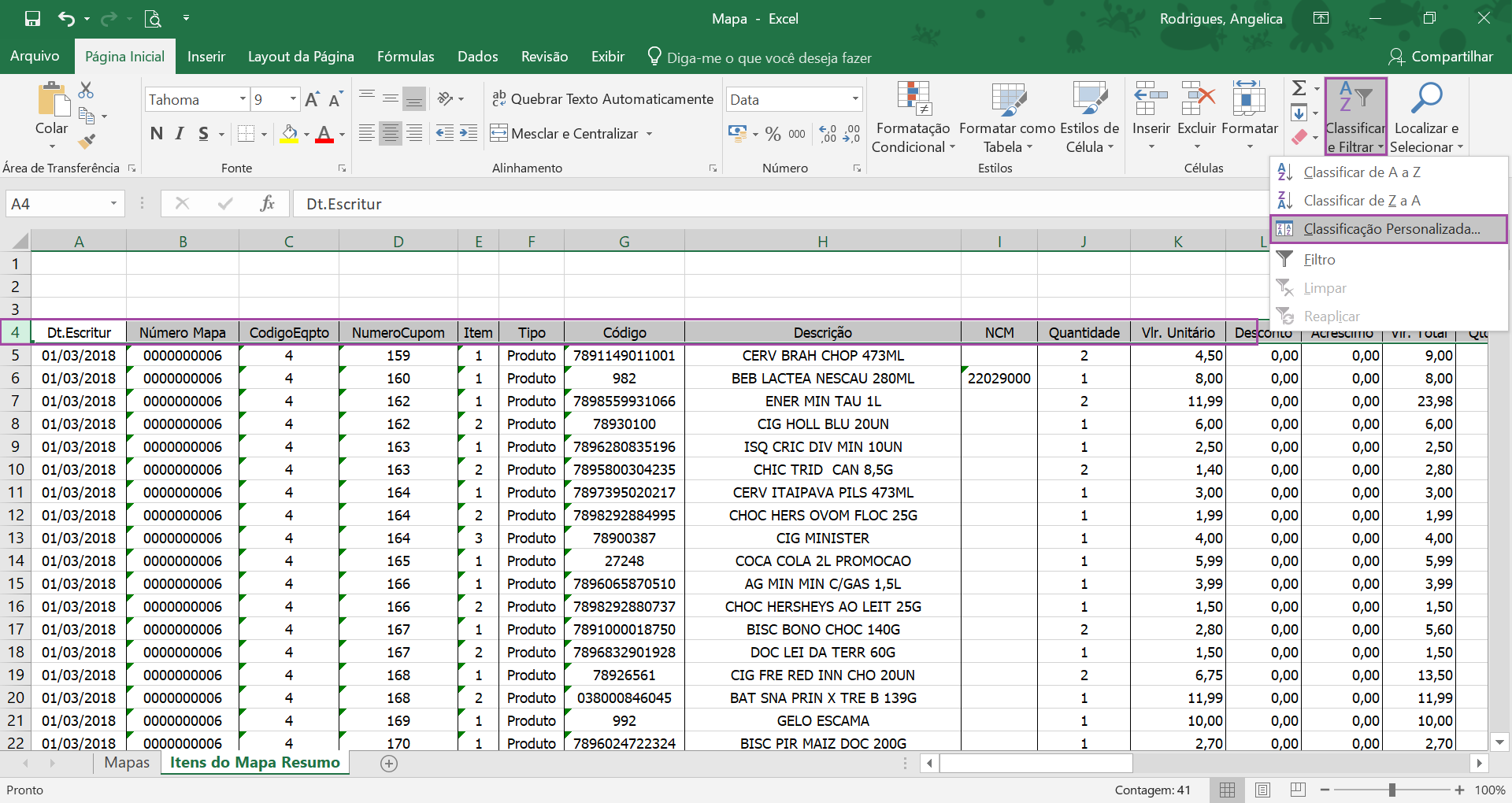1512x803 pixels.
Task: Click Compartilhar to share the workbook
Action: pyautogui.click(x=1441, y=57)
